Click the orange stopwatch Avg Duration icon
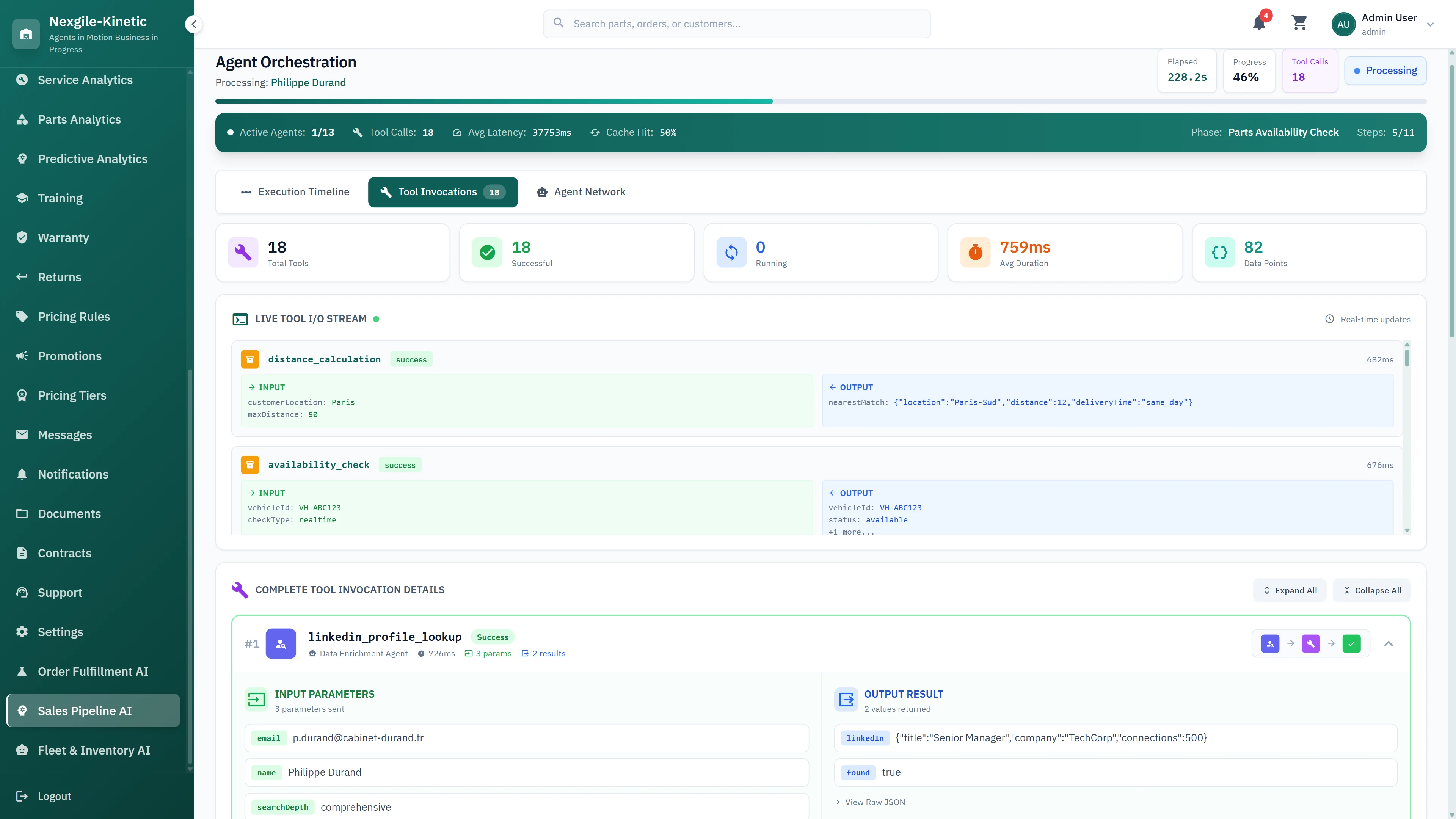1456x819 pixels. click(x=975, y=253)
